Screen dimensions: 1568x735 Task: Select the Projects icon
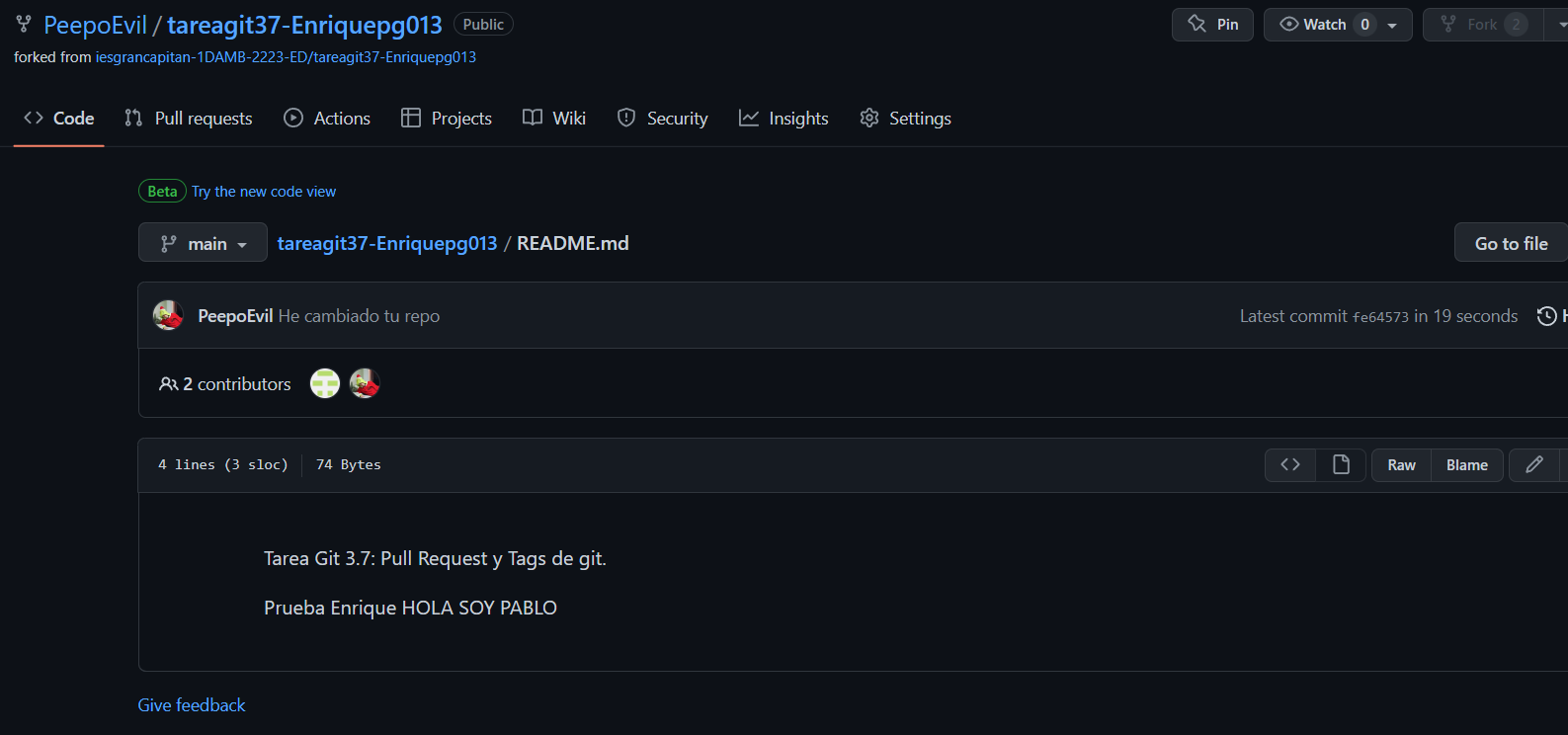point(409,118)
